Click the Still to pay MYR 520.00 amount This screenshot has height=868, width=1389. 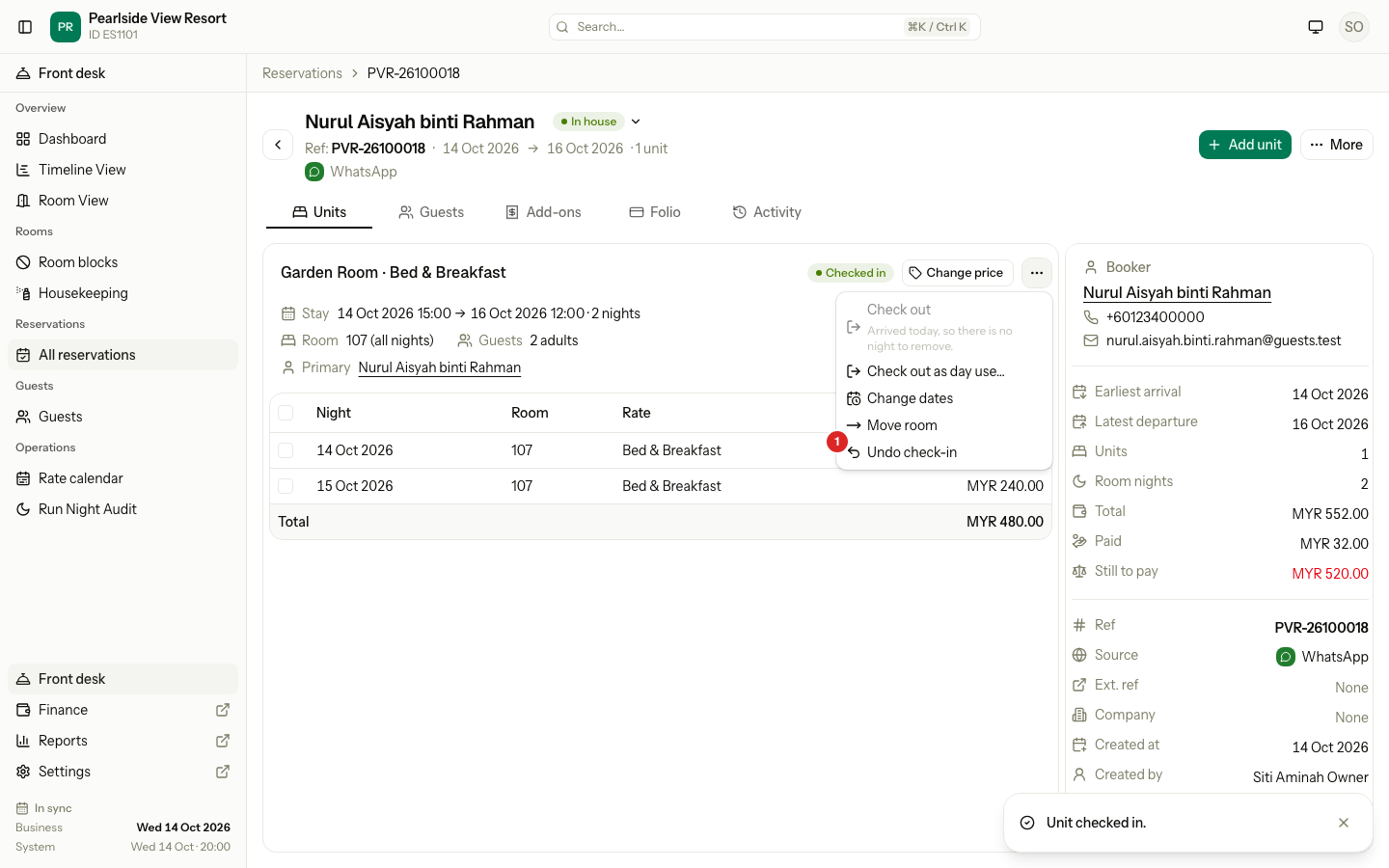pyautogui.click(x=1330, y=574)
